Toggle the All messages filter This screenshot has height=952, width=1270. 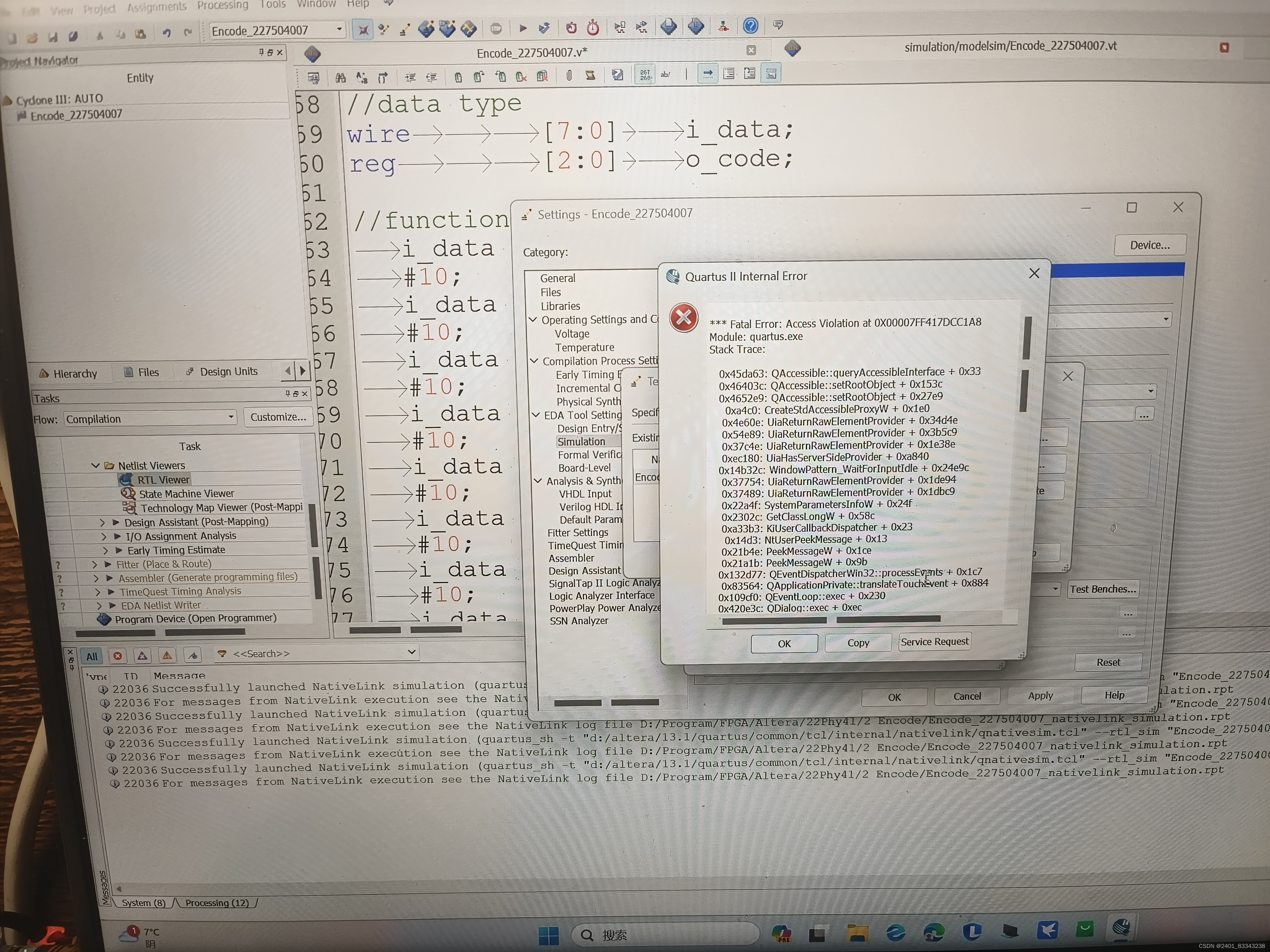92,656
